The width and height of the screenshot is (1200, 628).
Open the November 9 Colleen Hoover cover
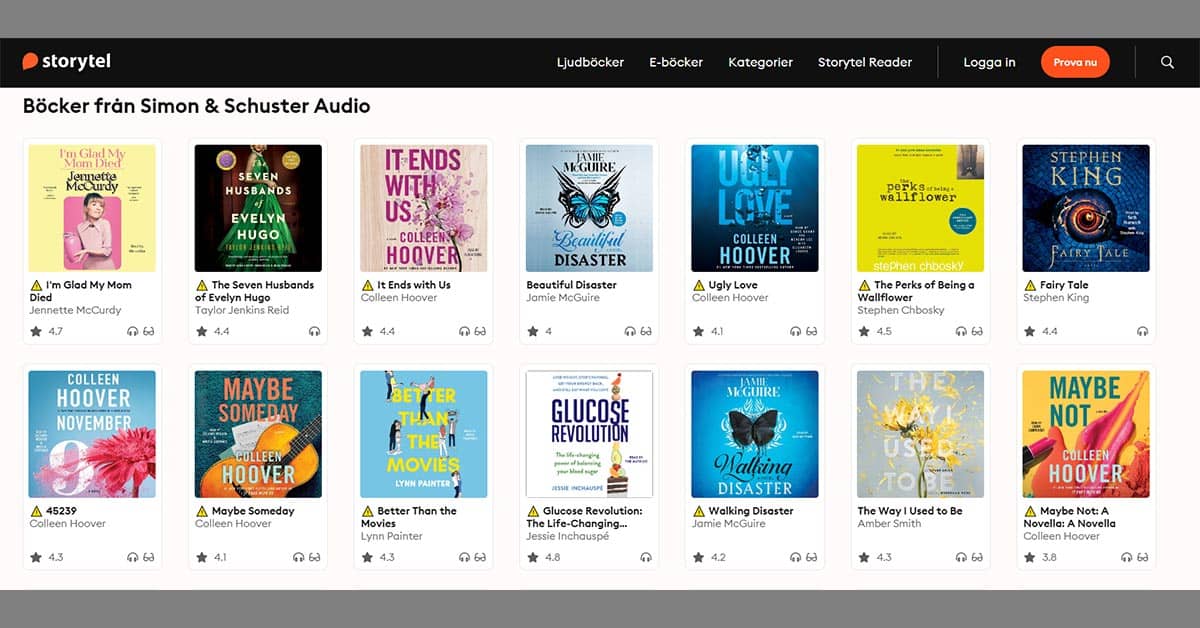click(x=92, y=434)
